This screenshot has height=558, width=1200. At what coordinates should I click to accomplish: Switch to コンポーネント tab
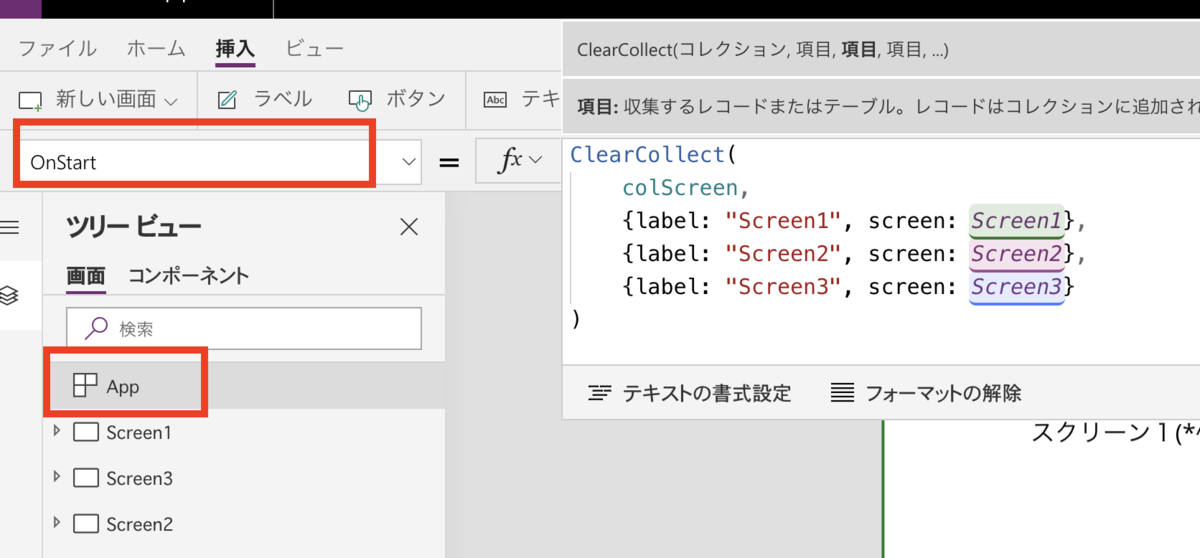coord(188,276)
